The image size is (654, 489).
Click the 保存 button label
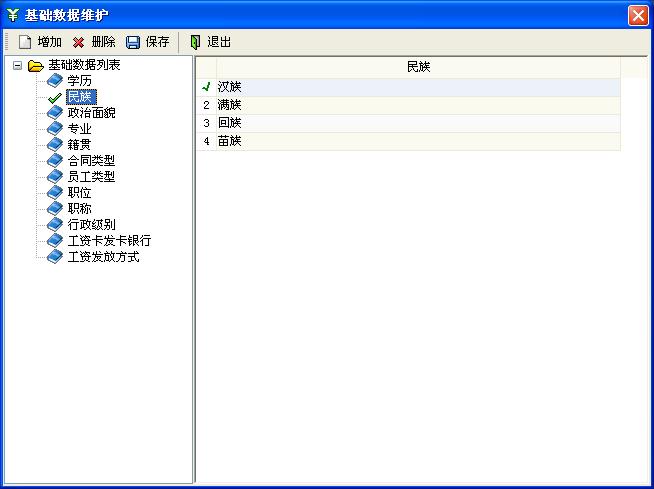tap(157, 42)
